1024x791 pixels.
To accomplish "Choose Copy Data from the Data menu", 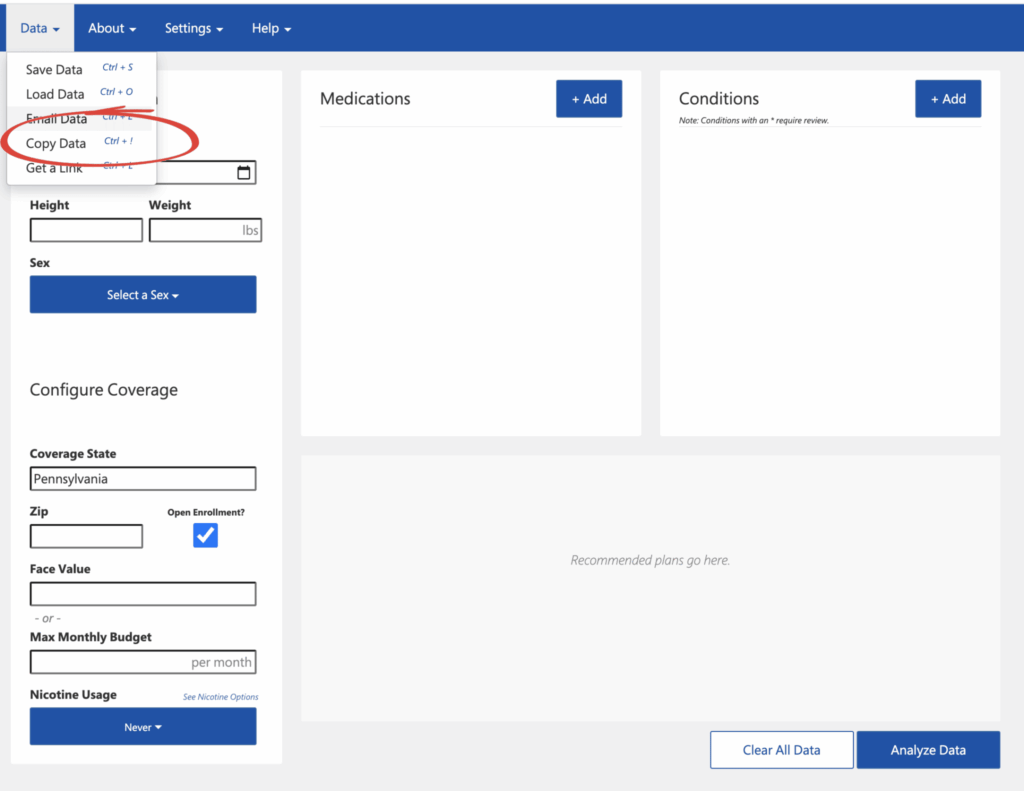I will (x=57, y=144).
